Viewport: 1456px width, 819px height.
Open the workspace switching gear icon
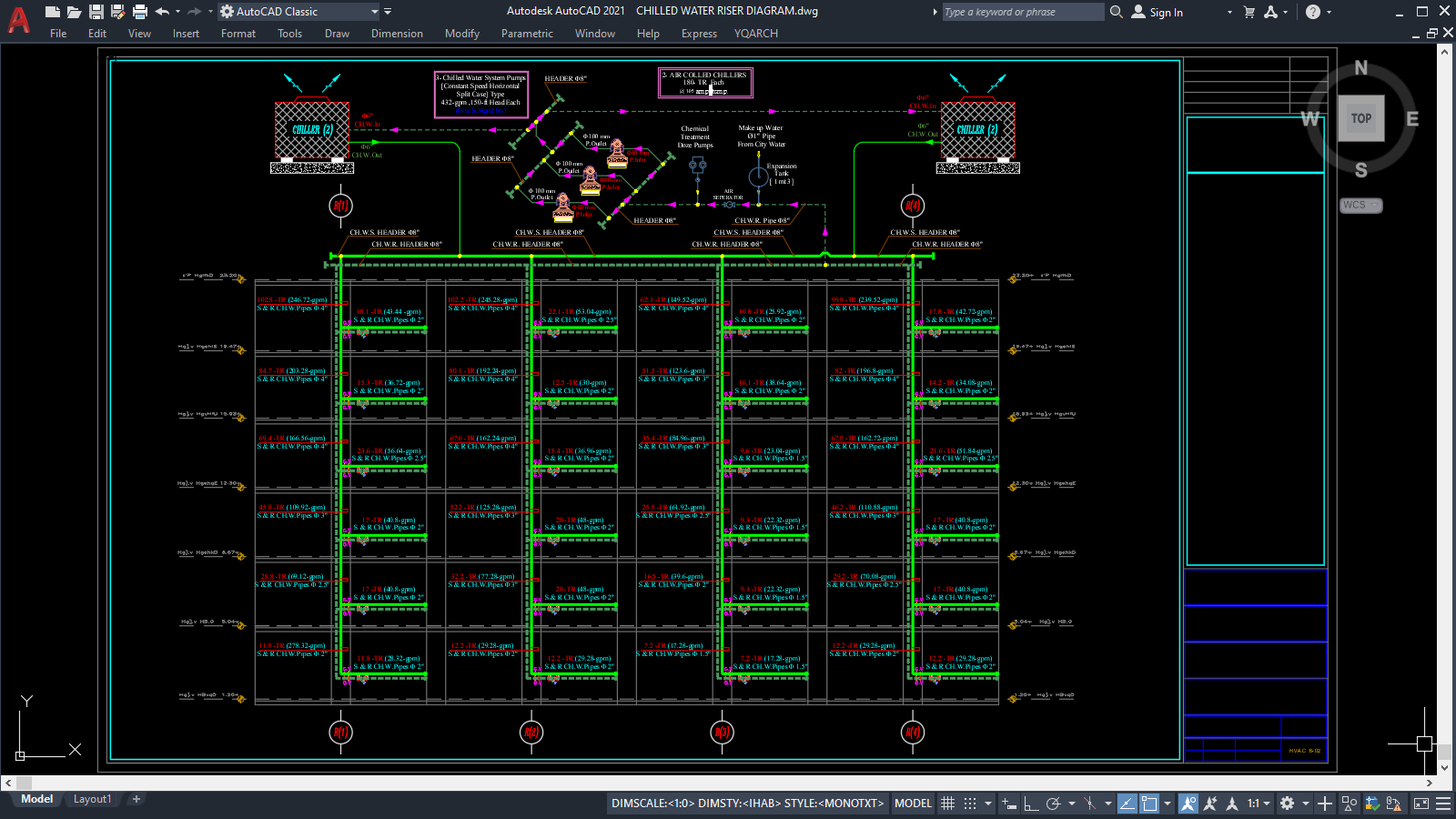point(1287,804)
